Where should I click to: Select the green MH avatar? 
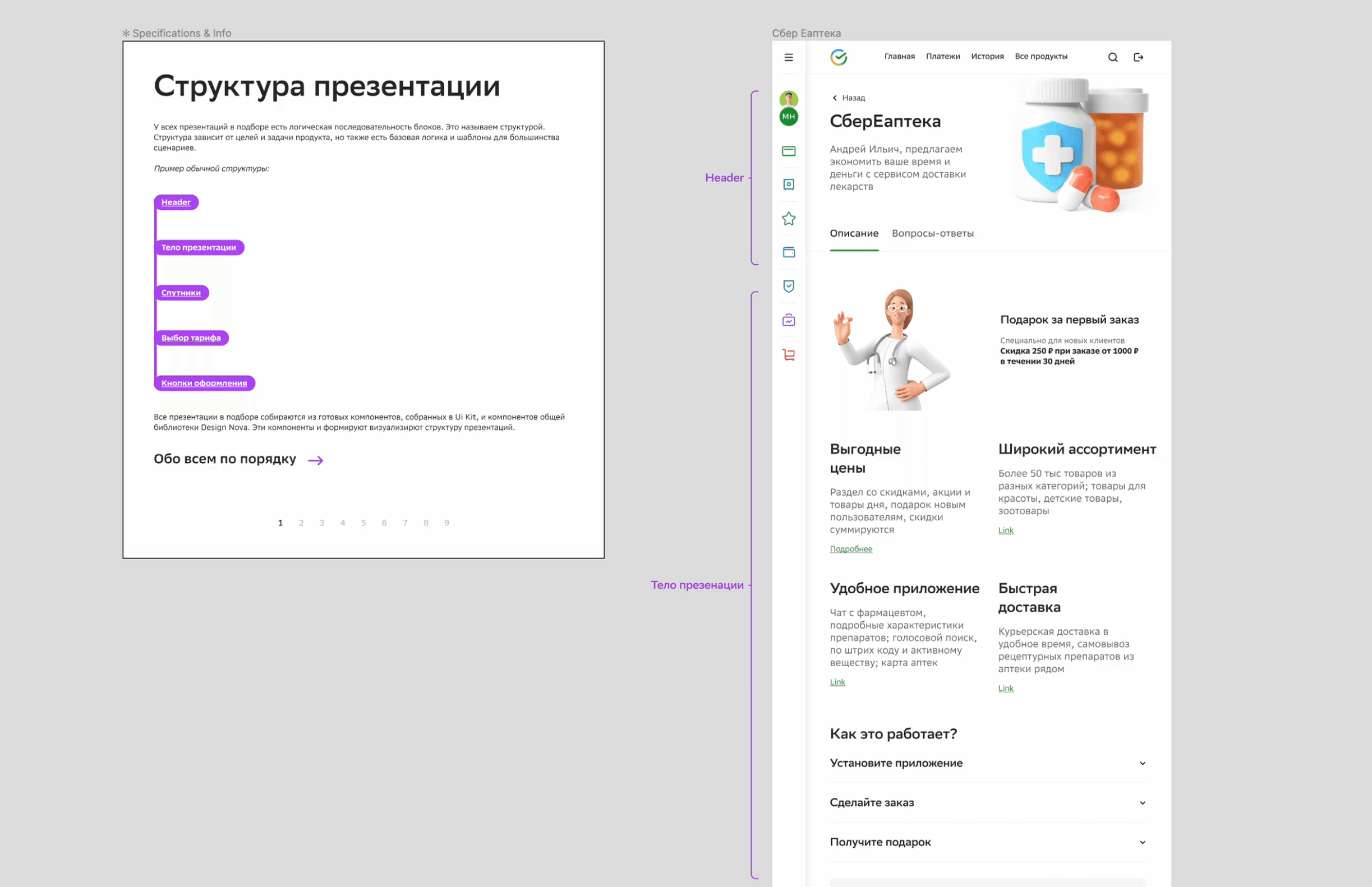pyautogui.click(x=788, y=117)
